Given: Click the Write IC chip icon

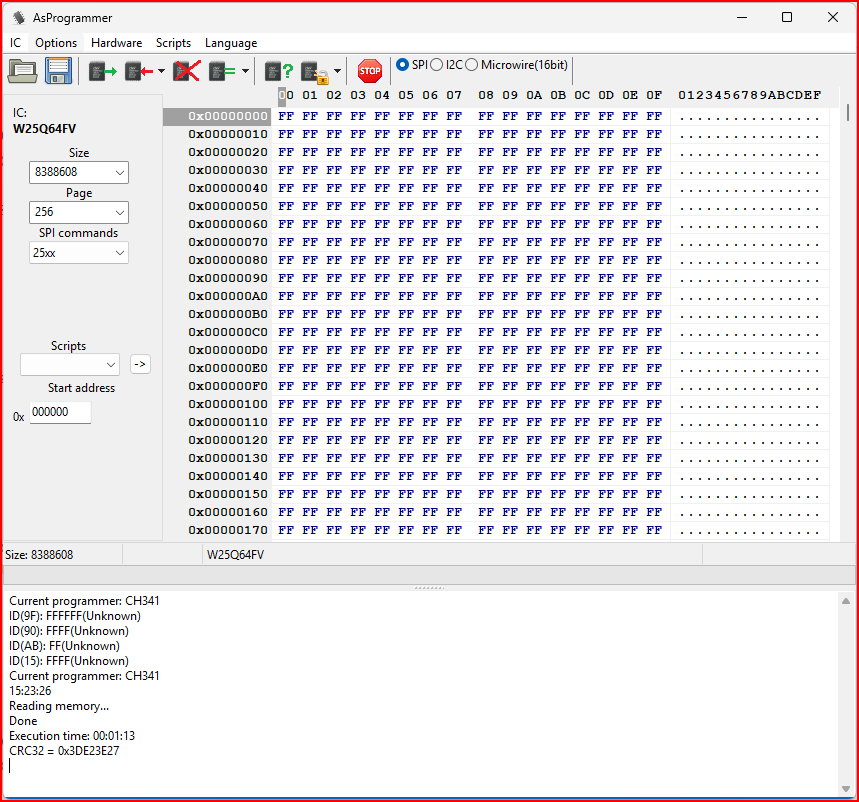Looking at the screenshot, I should [x=139, y=71].
